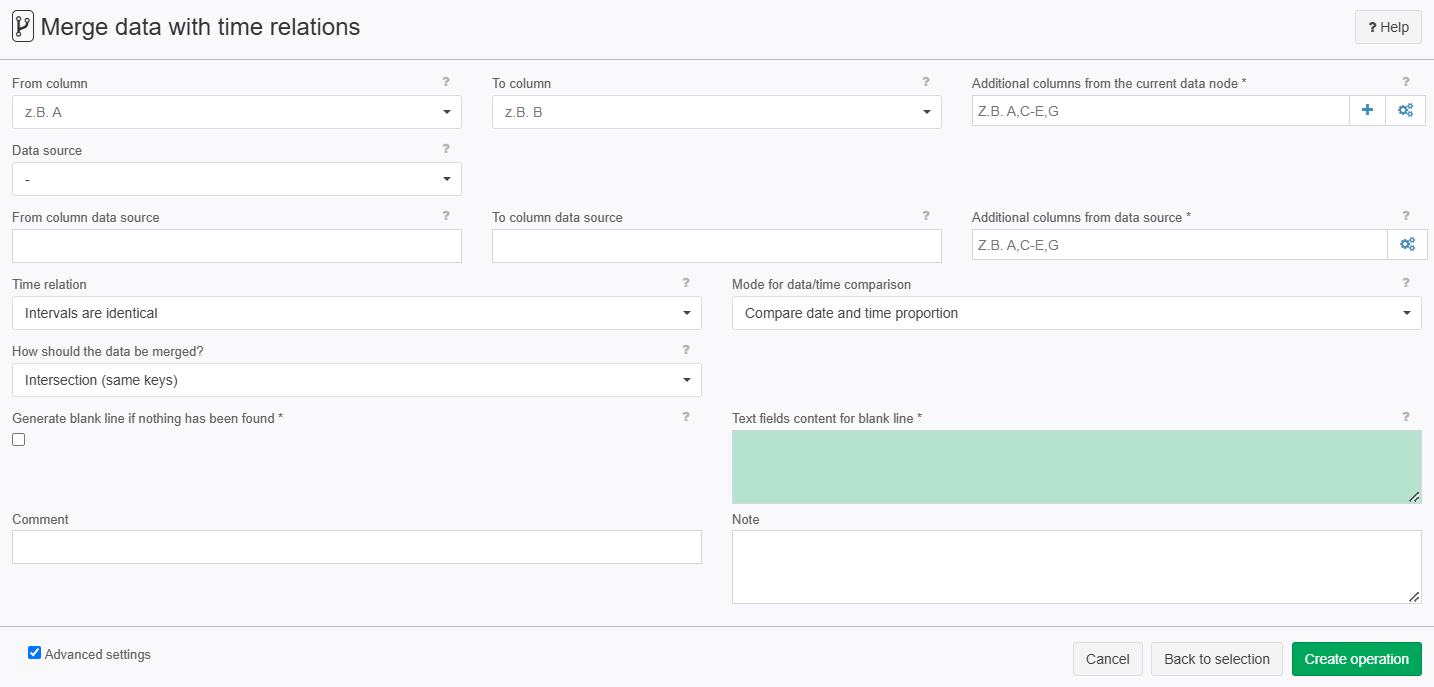Click the merge icon beside the dialog title
Screen dimensions: 1434x687
(x=23, y=27)
